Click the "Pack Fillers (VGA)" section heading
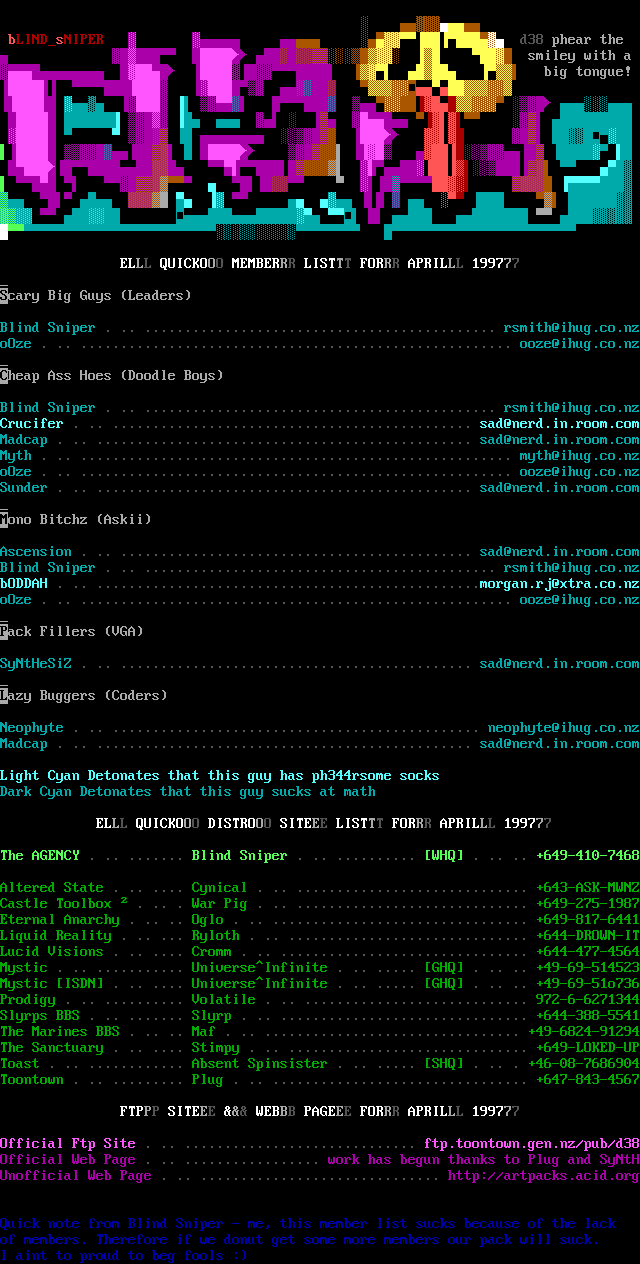 (72, 632)
